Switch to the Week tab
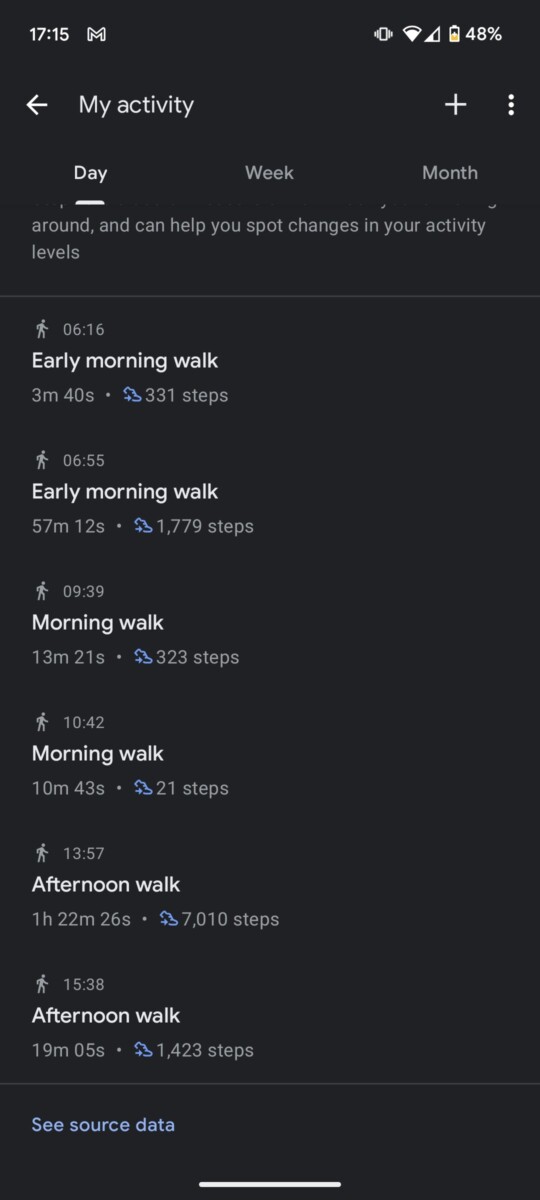The width and height of the screenshot is (540, 1200). [x=269, y=173]
